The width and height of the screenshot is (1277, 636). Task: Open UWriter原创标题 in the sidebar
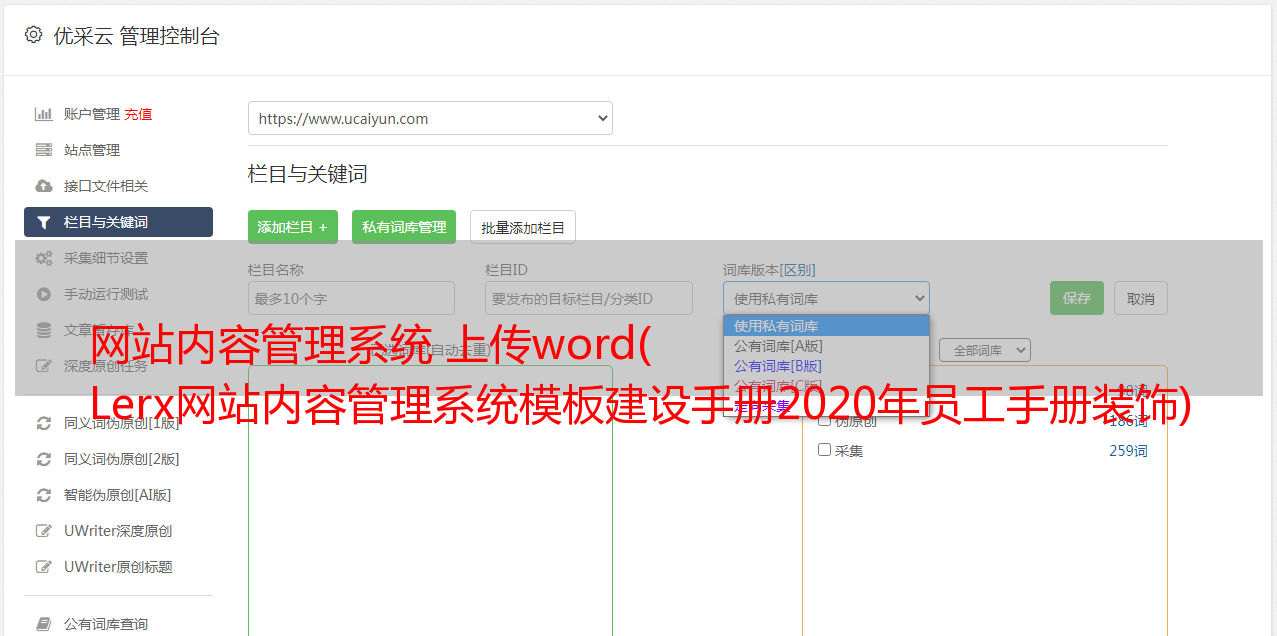point(118,567)
